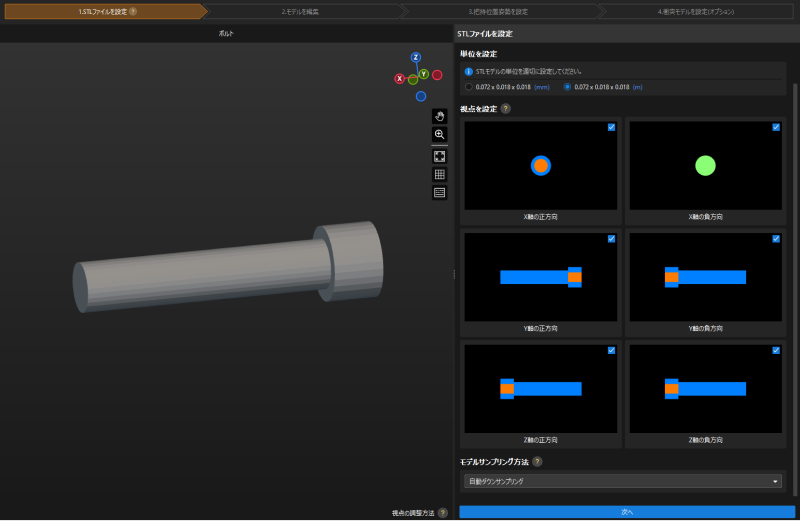Click the Z axis on orientation gizmo
The image size is (800, 521).
coord(416,57)
